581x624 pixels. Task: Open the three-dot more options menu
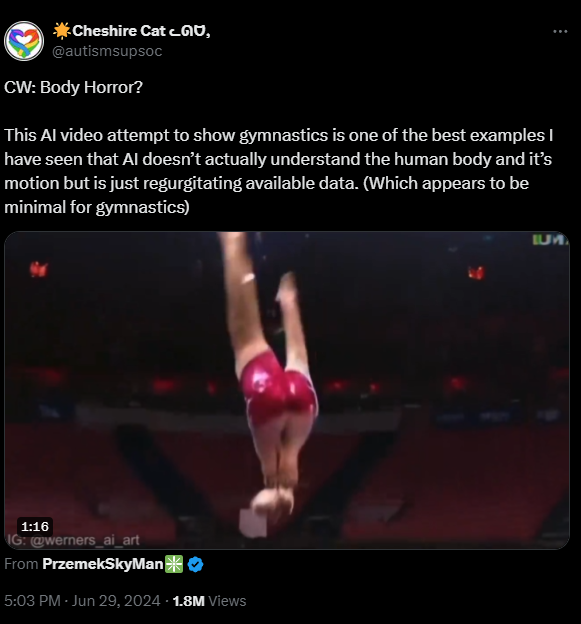tap(560, 31)
